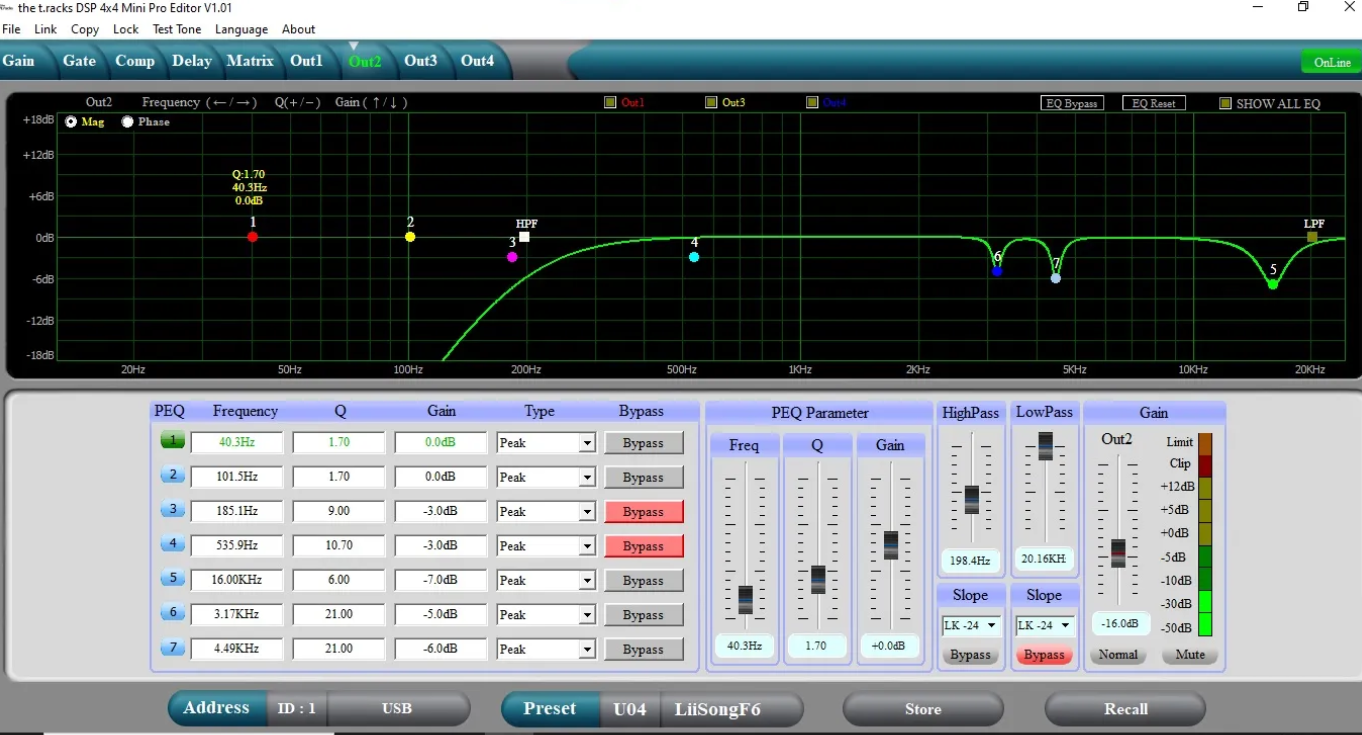Screen dimensions: 1362x735
Task: Select PEQ band 5 number button
Action: click(173, 579)
